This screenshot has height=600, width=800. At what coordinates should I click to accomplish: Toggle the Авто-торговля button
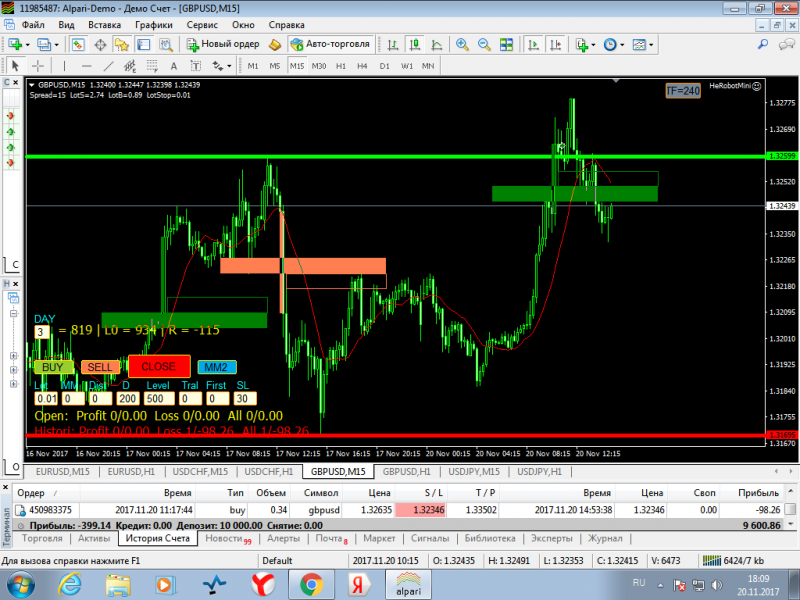click(x=331, y=44)
